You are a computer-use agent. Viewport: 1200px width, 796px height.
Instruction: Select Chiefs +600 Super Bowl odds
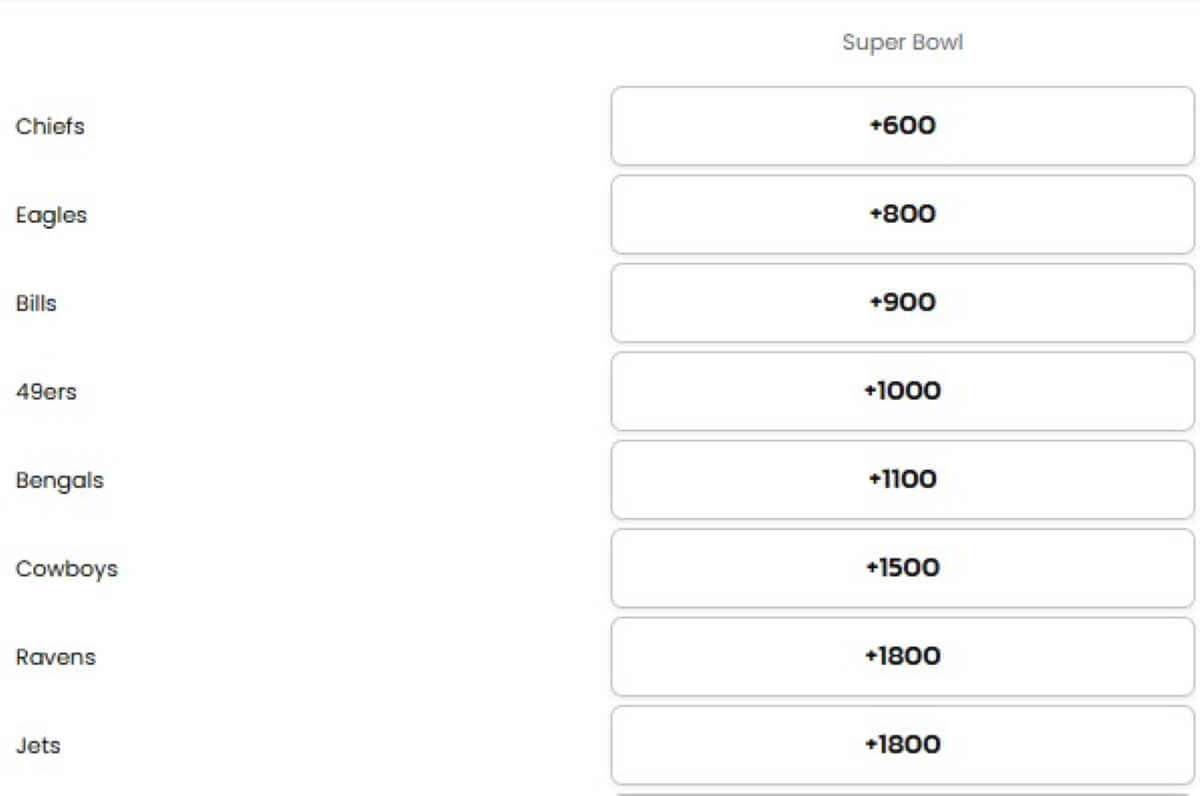(x=902, y=126)
